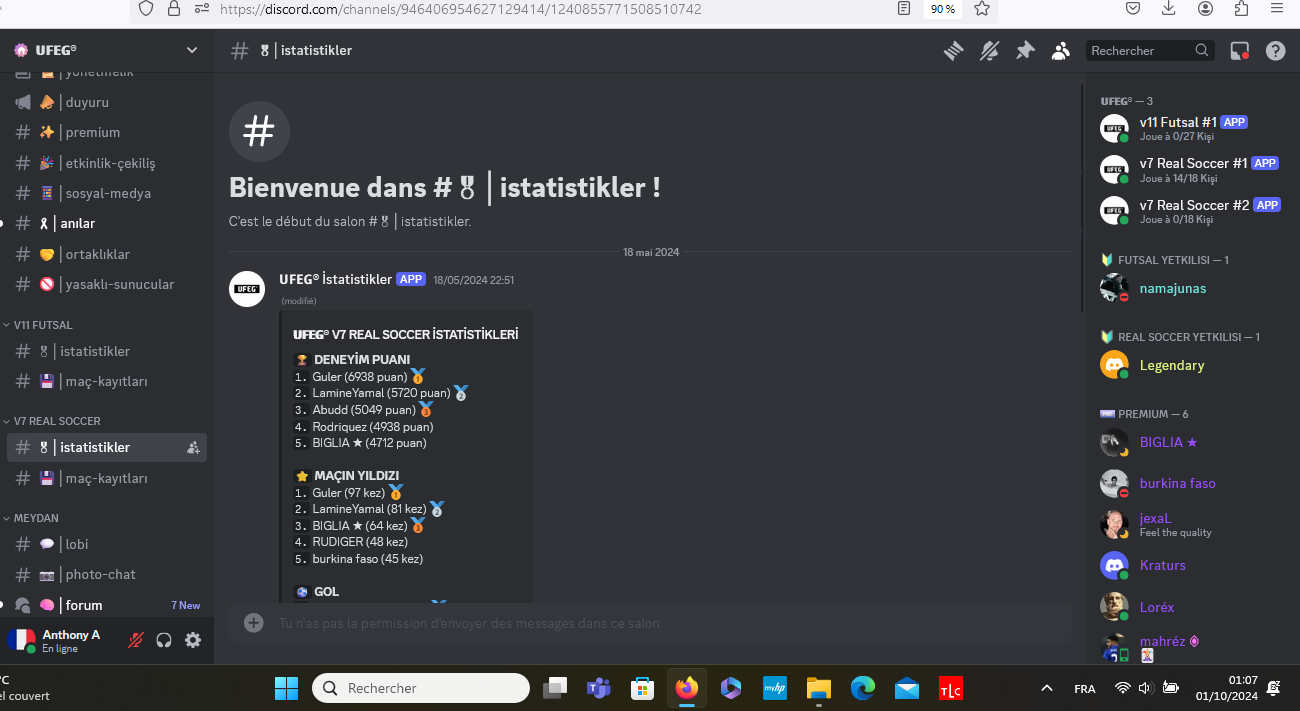Click the UFEG İstatistikler bot avatar
The image size is (1300, 711).
coord(247,289)
